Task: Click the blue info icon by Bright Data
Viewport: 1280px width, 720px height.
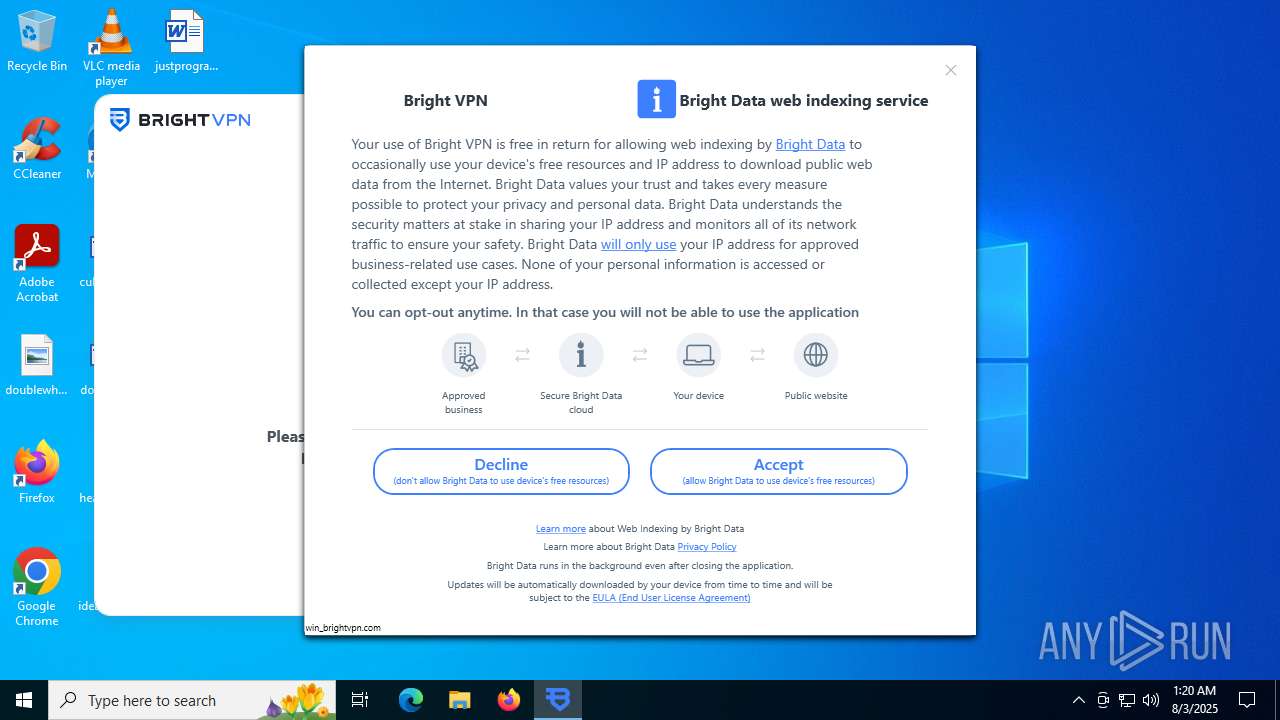Action: coord(656,99)
